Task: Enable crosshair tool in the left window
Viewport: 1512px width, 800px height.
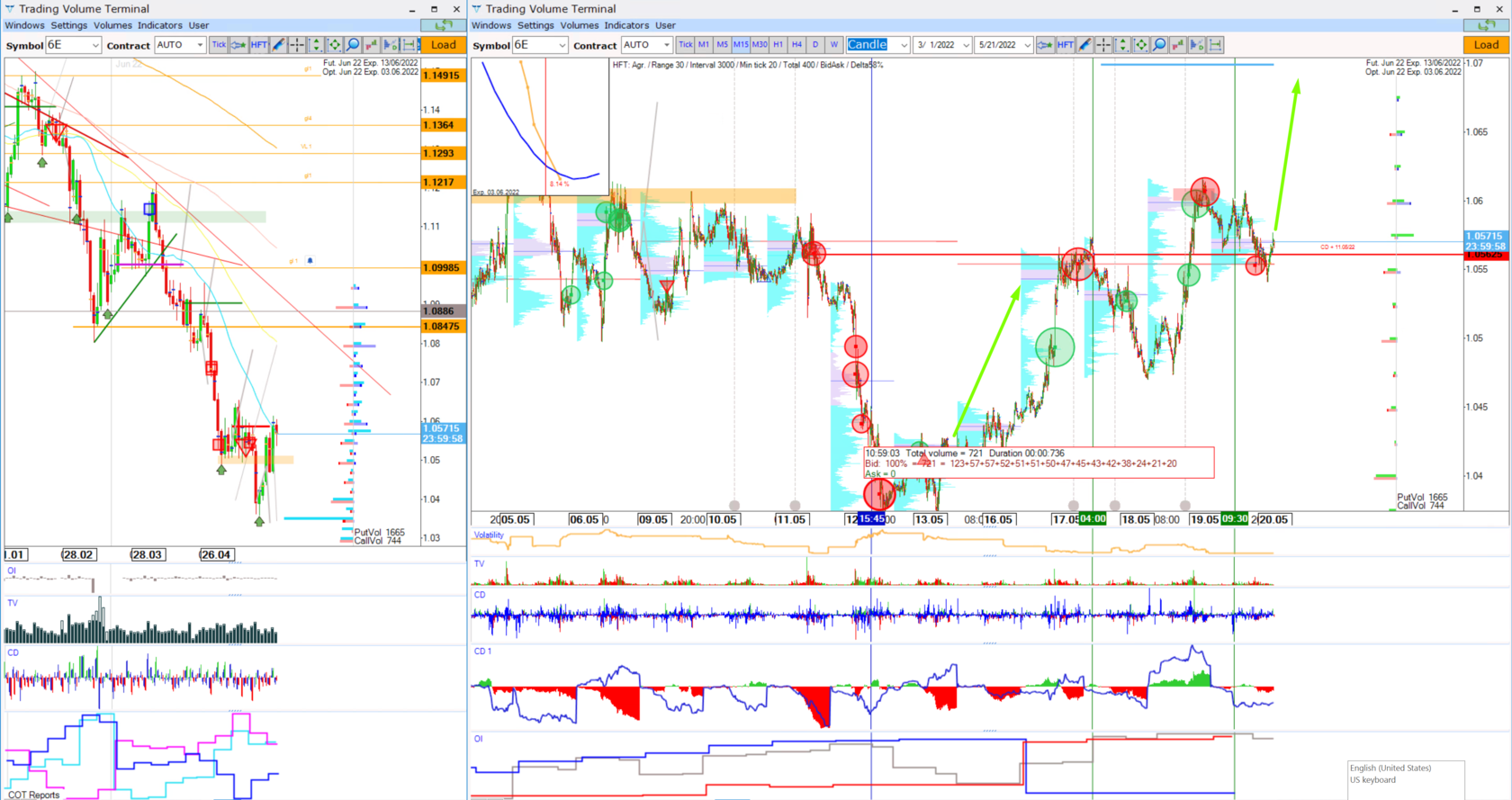Action: click(x=296, y=44)
